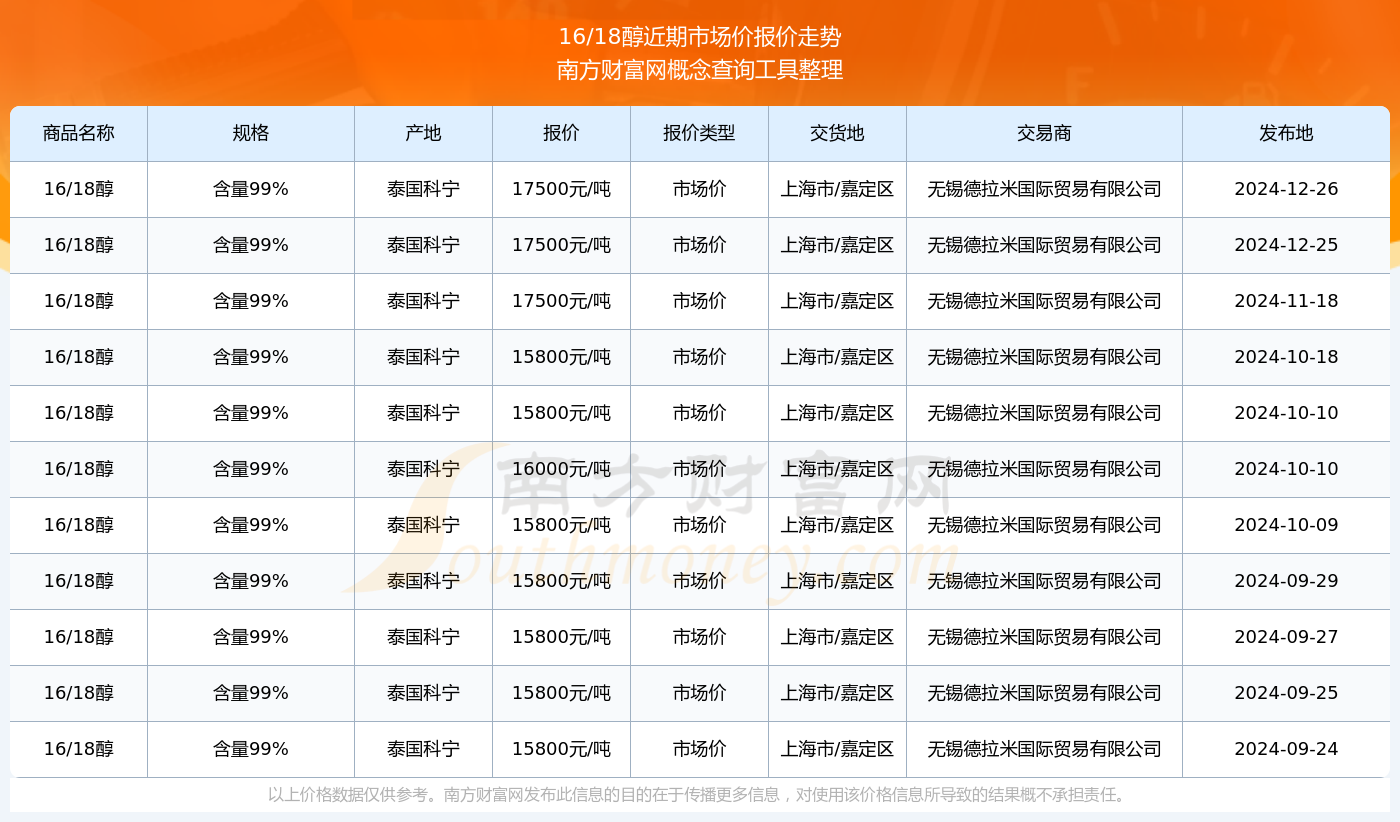The width and height of the screenshot is (1400, 822).
Task: Click the 规格 column header
Action: [x=251, y=133]
